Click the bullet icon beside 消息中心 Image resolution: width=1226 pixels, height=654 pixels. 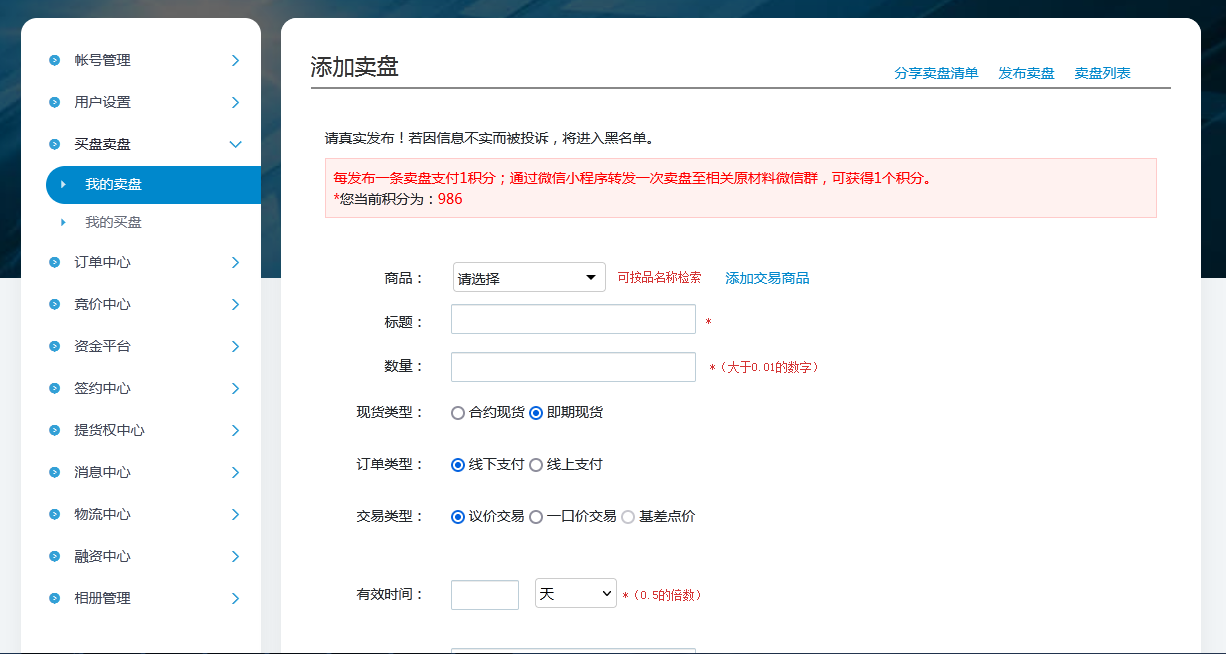pyautogui.click(x=54, y=472)
